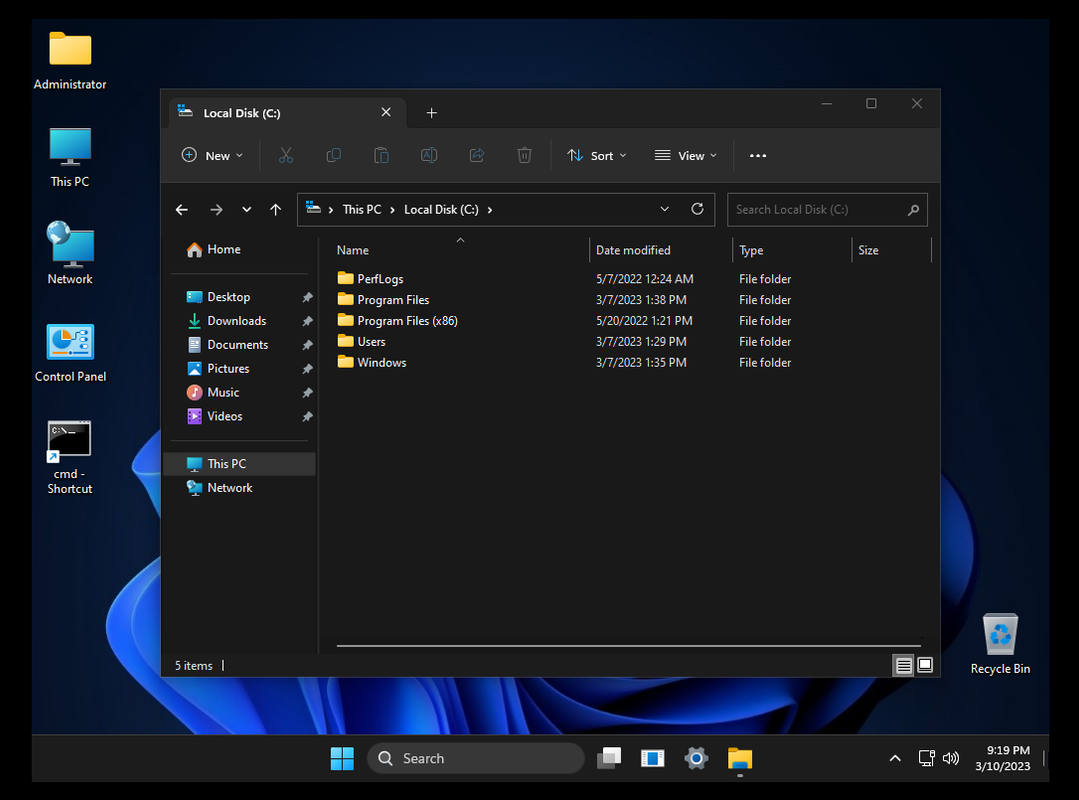Open Documents in the navigation pane

[x=240, y=345]
